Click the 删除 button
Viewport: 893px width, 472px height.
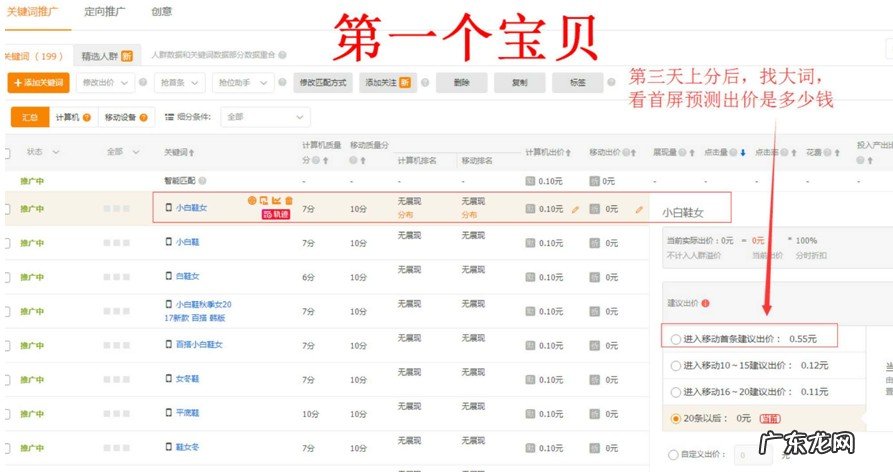tap(462, 83)
